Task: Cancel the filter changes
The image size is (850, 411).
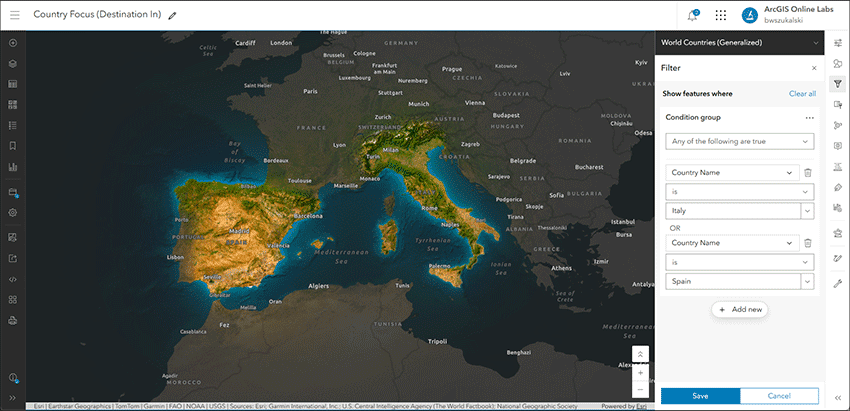Action: coord(780,396)
